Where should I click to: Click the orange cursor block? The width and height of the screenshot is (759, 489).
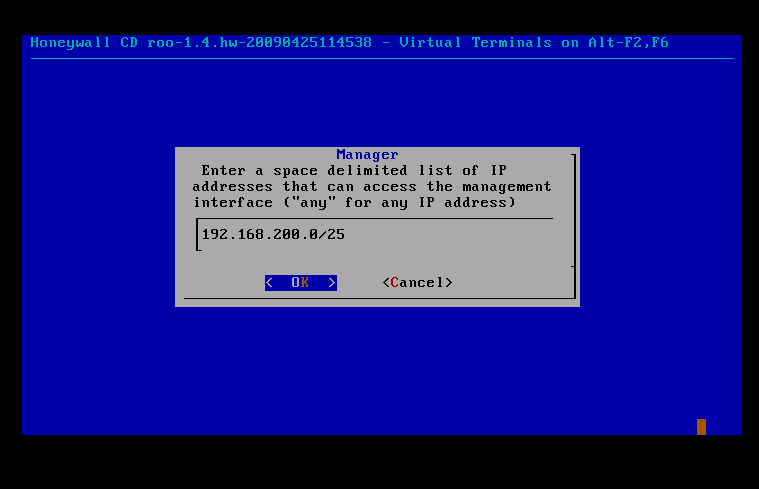tap(701, 427)
